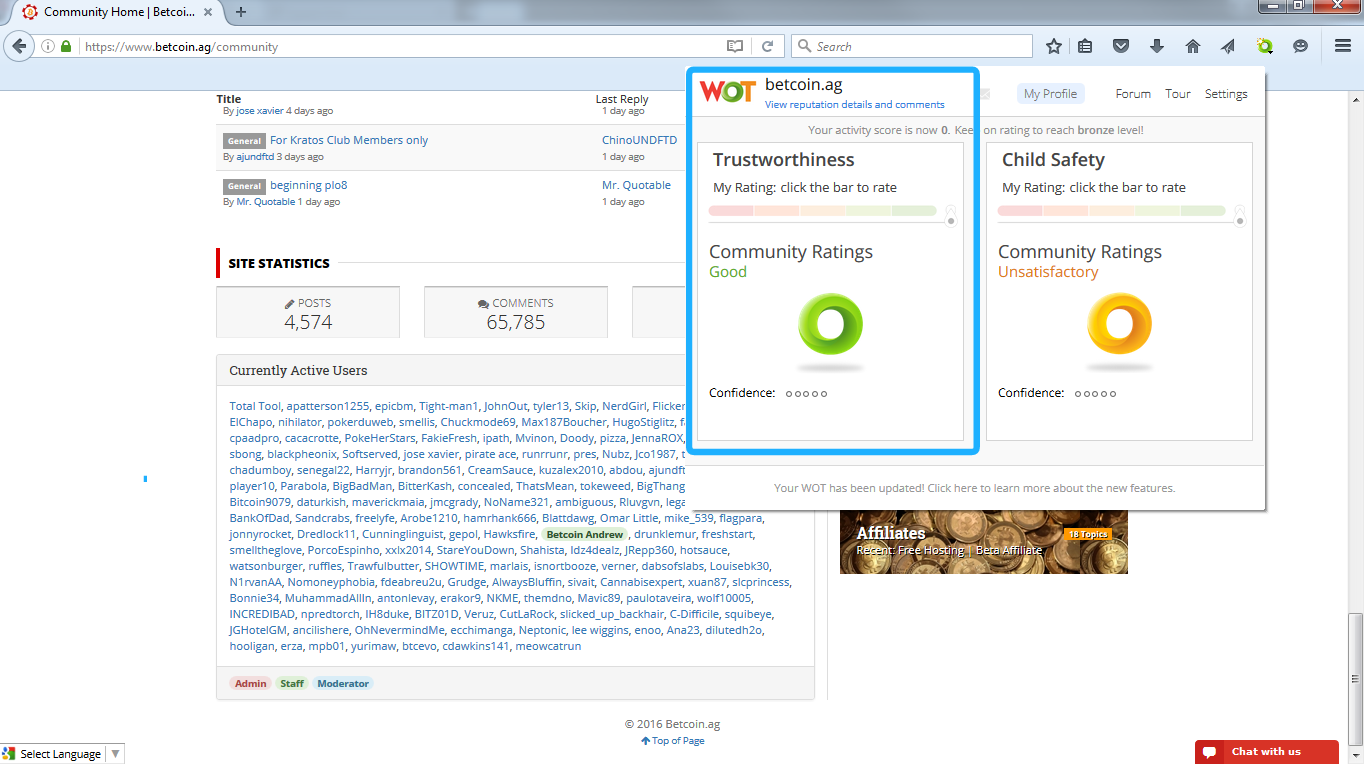Screen dimensions: 1364x764
Task: Open 'Beta Affiliate' recent link
Action: pos(1009,550)
